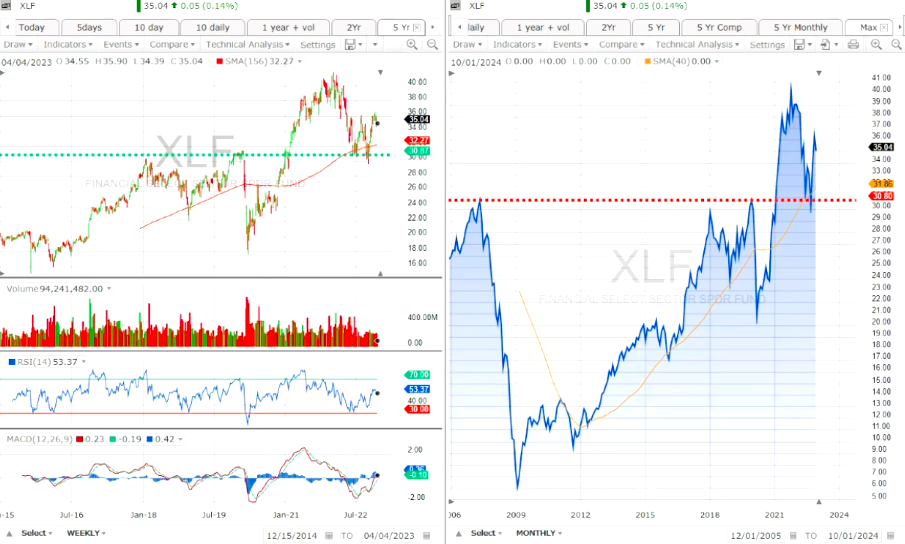Open the Draw menu on the left chart
Viewport: 905px width, 544px height.
point(17,44)
